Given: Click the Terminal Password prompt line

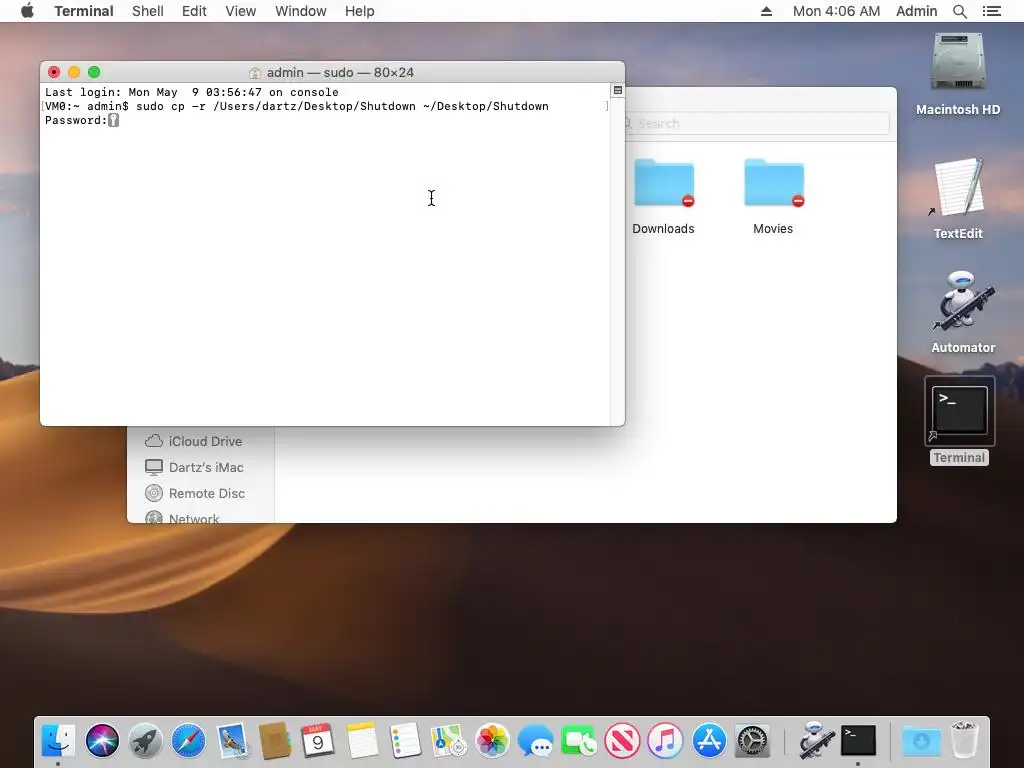Looking at the screenshot, I should coord(82,120).
